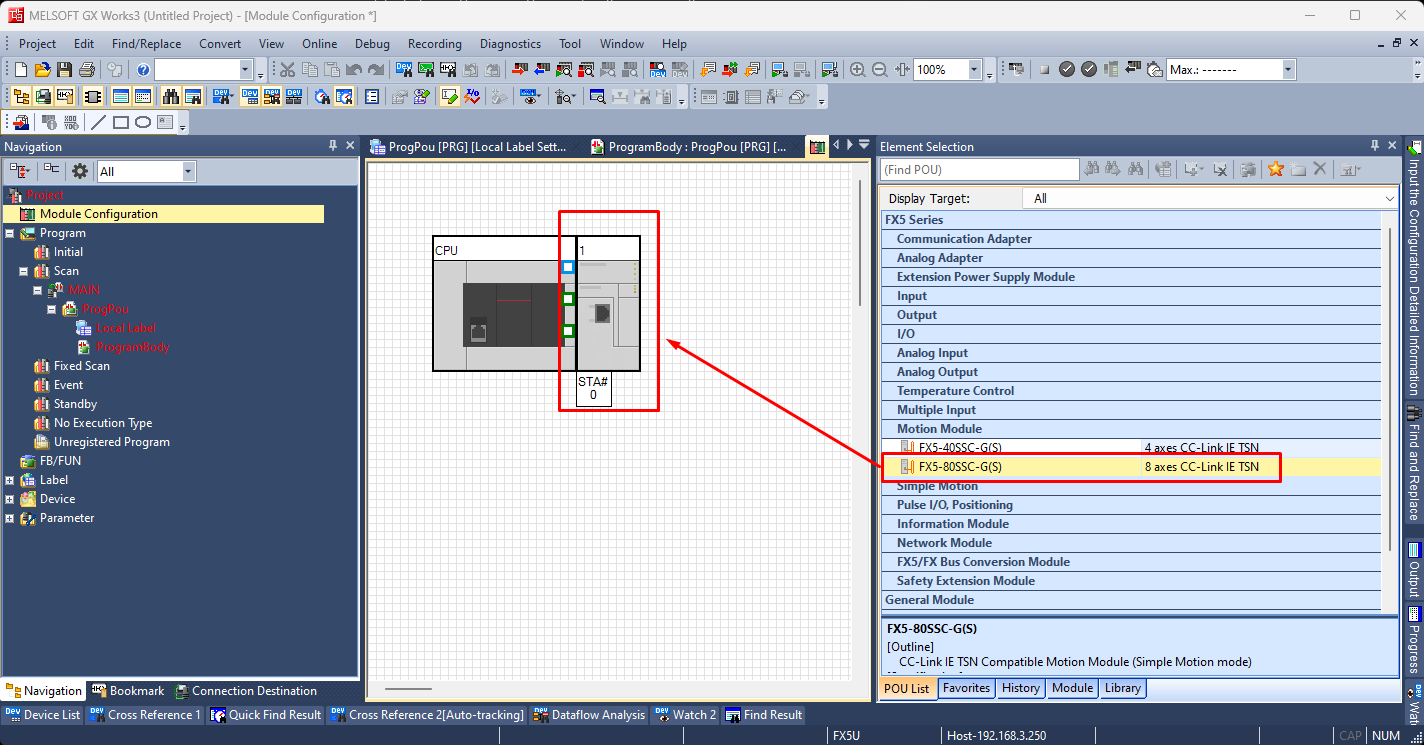
Task: Switch to the Library tab
Action: pyautogui.click(x=1122, y=688)
